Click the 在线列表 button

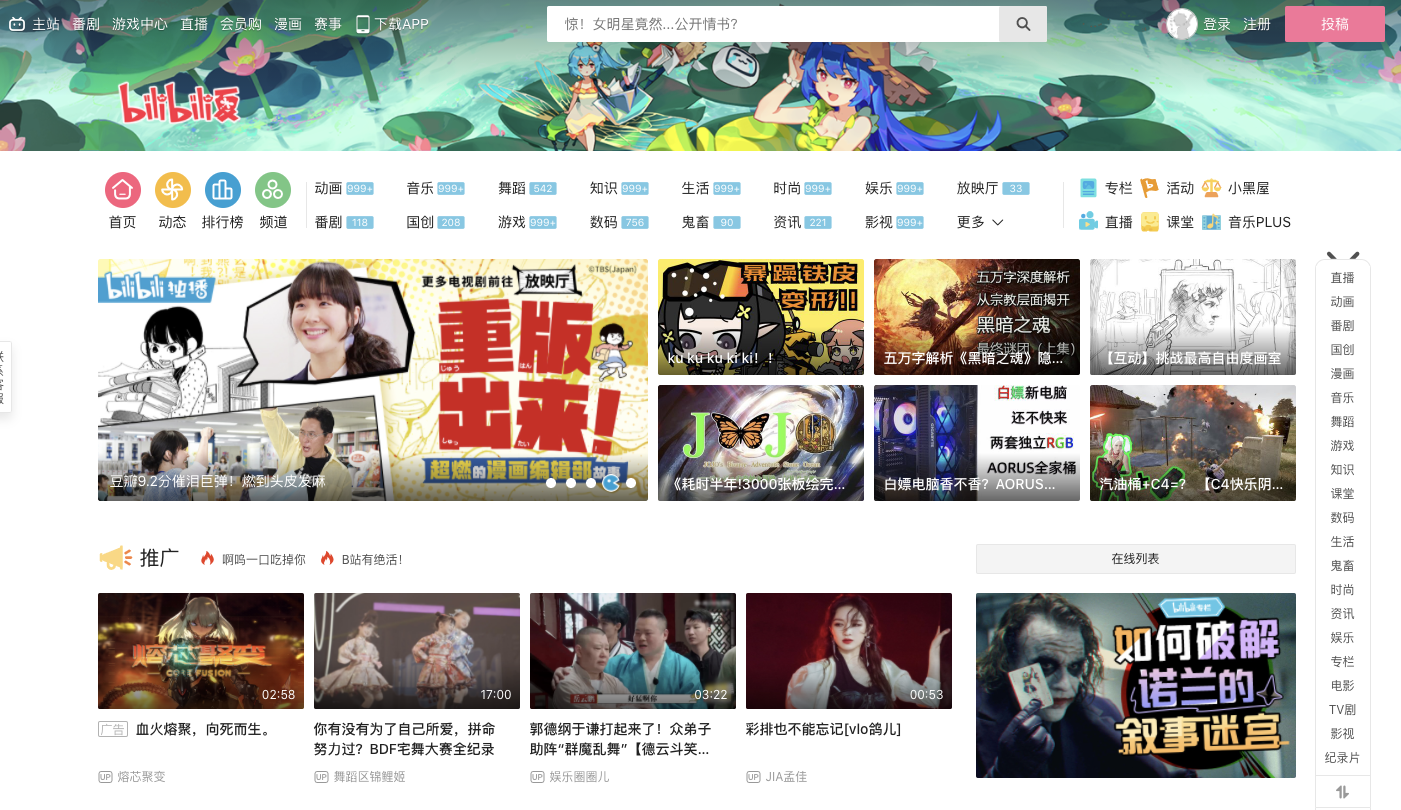(1136, 559)
